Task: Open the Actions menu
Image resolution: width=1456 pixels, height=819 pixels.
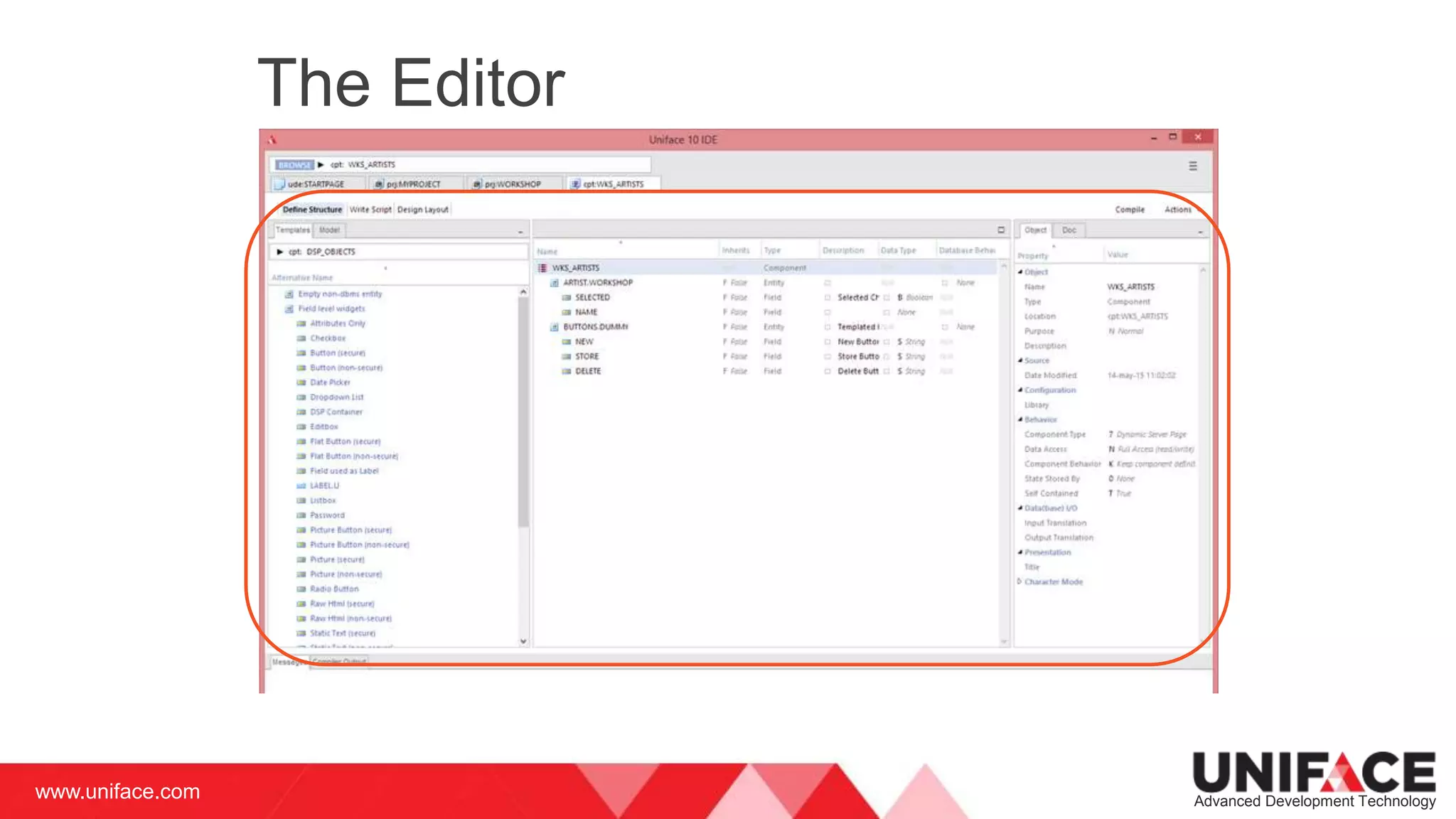Action: tap(1178, 210)
